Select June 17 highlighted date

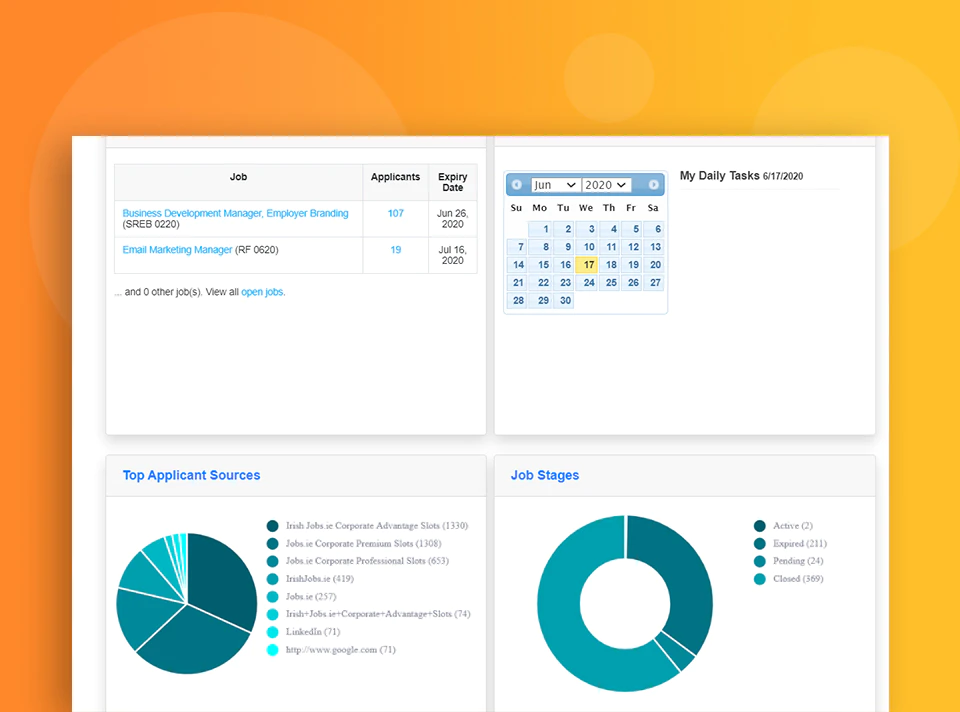pos(587,264)
